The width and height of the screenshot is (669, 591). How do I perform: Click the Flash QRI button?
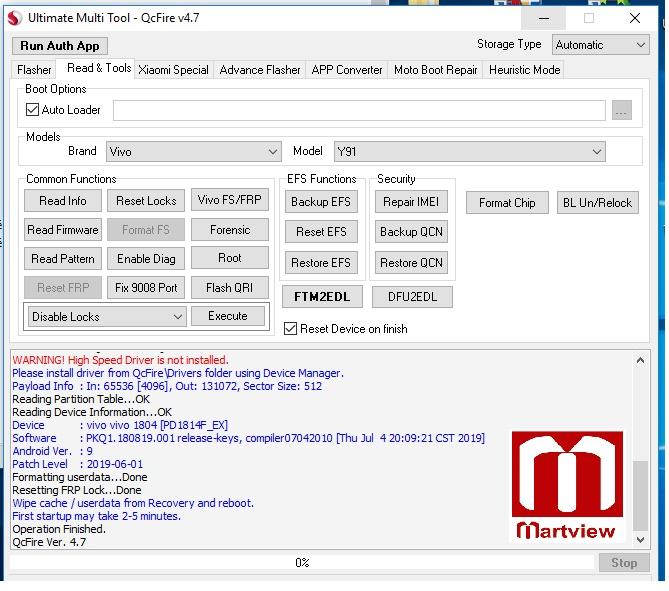pos(230,288)
